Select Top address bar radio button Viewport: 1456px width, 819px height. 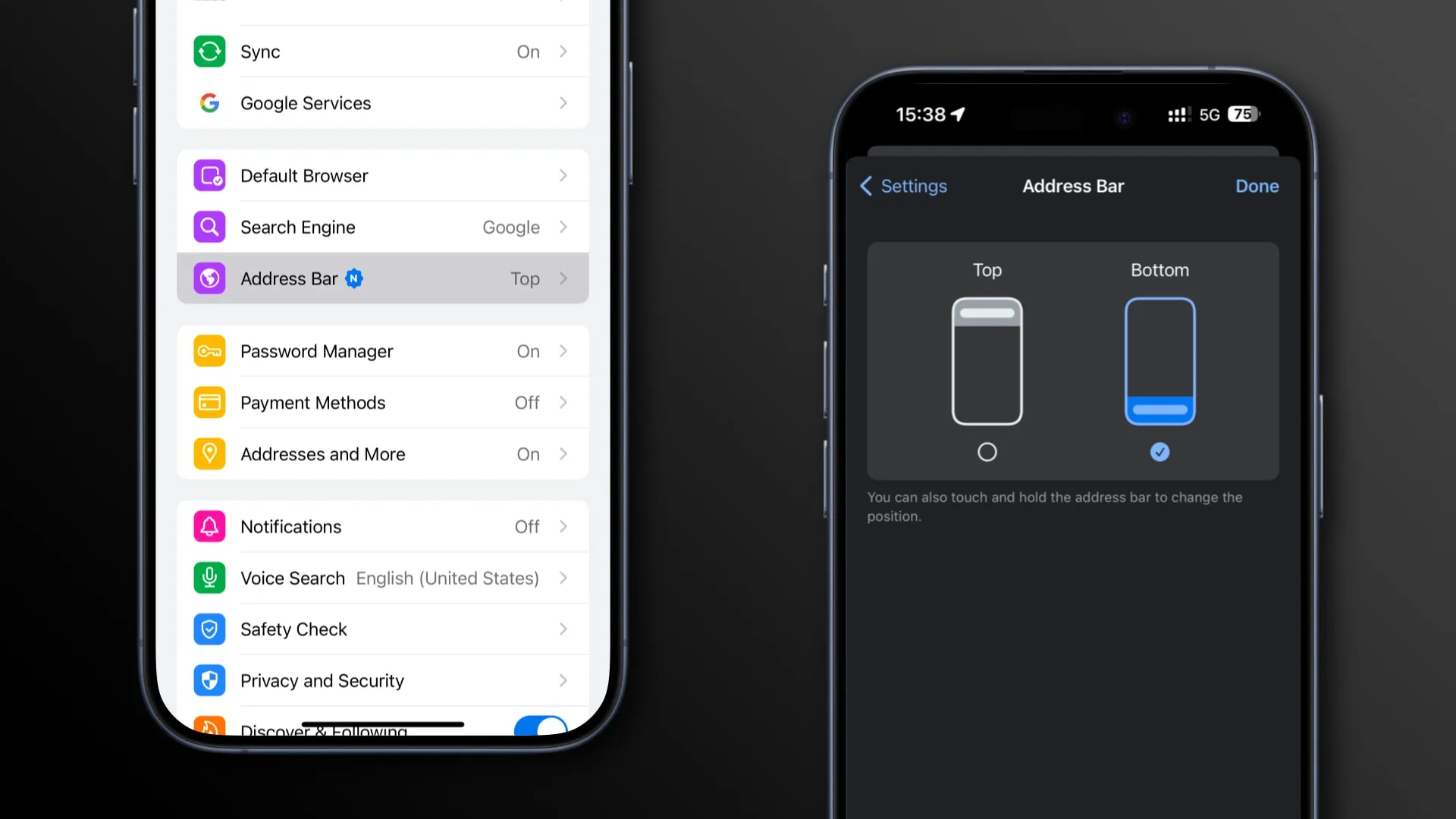pos(986,452)
